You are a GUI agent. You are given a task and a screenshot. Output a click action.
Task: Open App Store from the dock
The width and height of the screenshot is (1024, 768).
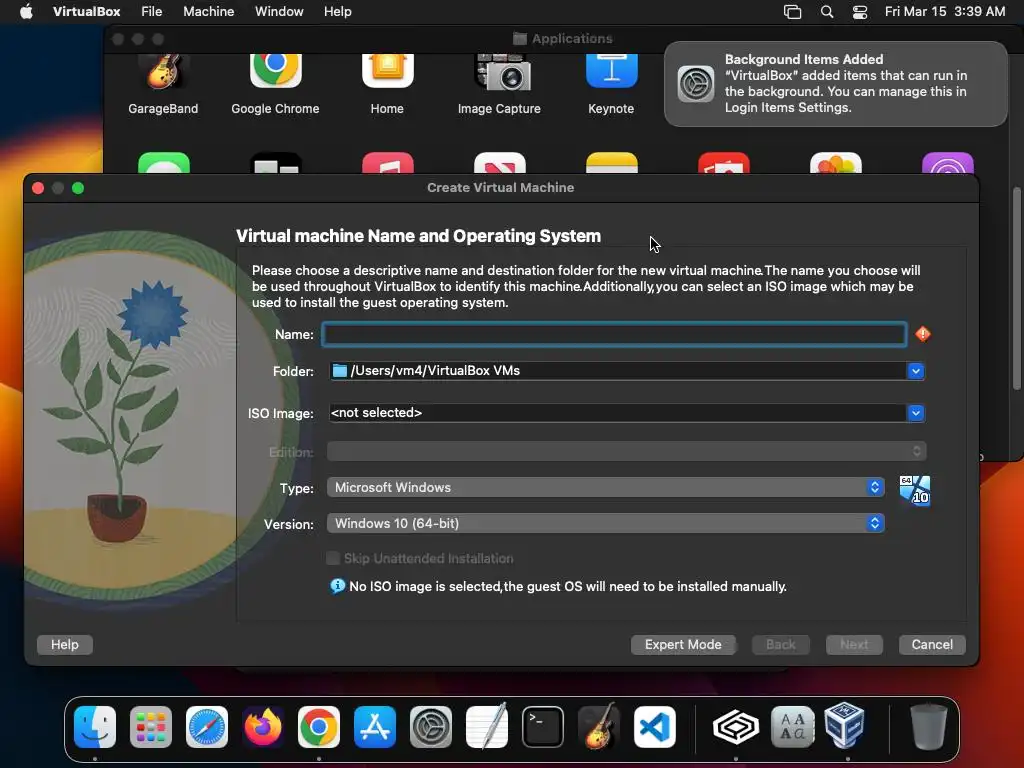pyautogui.click(x=375, y=726)
